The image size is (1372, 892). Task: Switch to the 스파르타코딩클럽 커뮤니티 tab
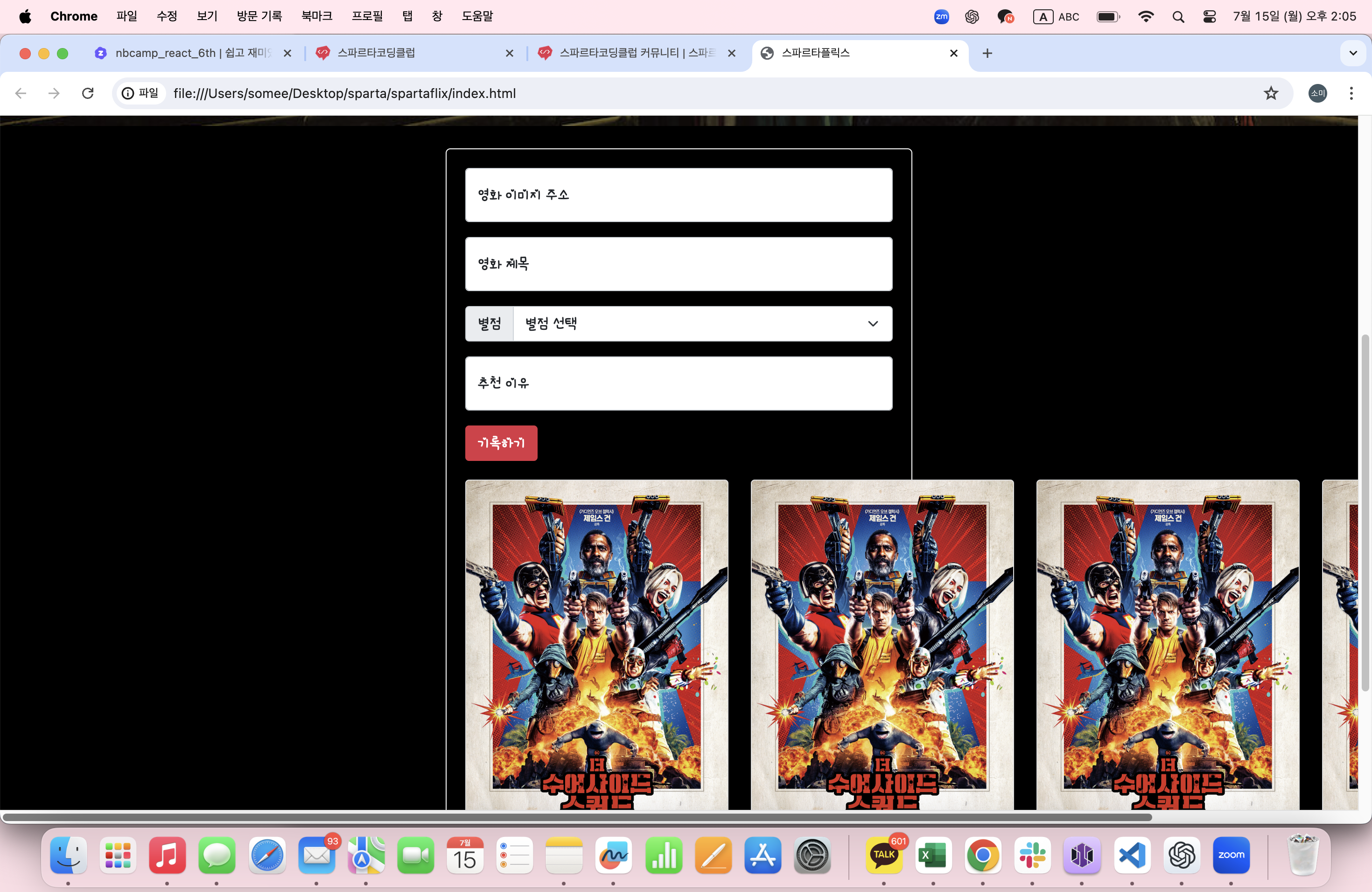637,54
